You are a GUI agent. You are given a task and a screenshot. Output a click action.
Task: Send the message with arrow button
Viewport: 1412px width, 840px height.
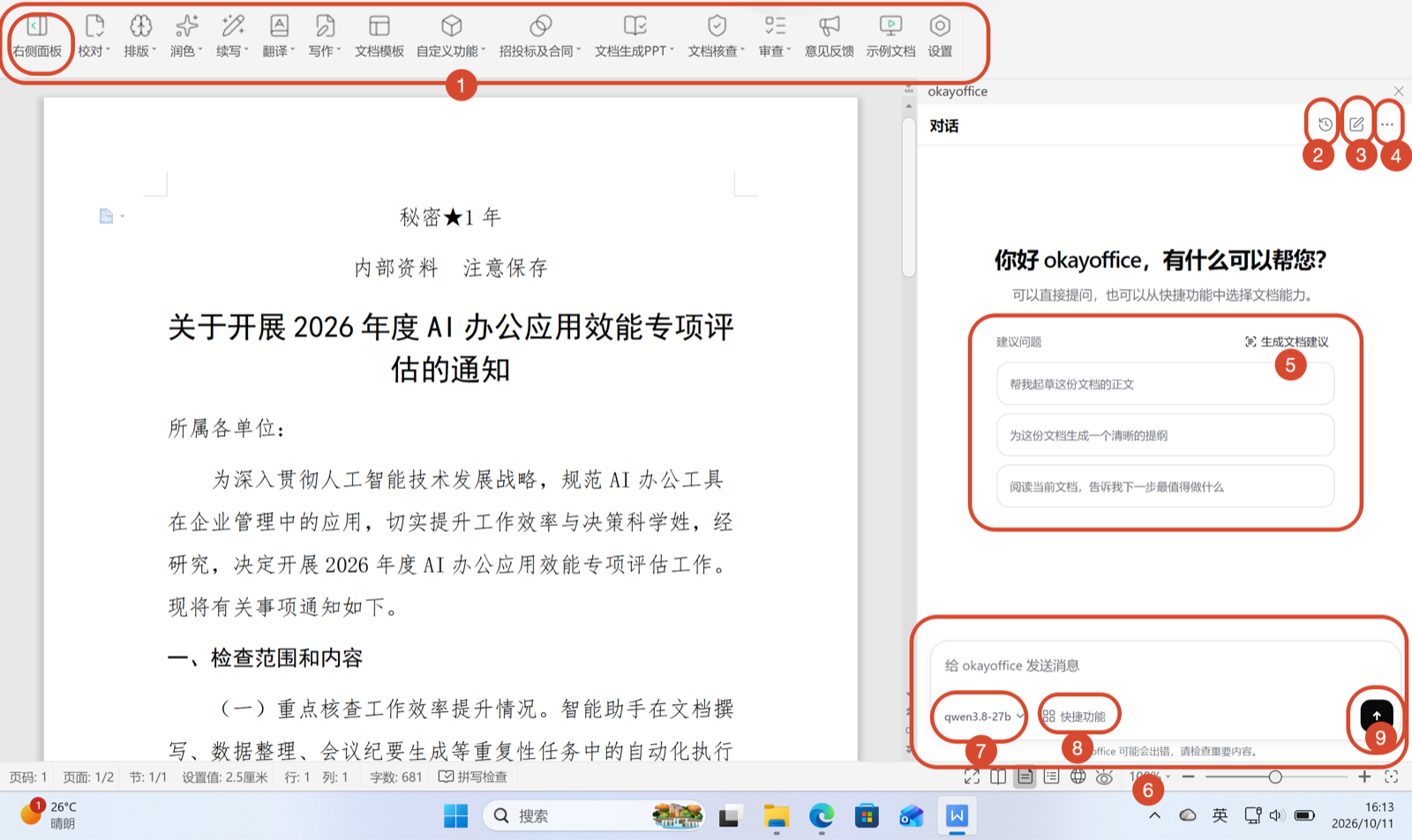click(1377, 716)
